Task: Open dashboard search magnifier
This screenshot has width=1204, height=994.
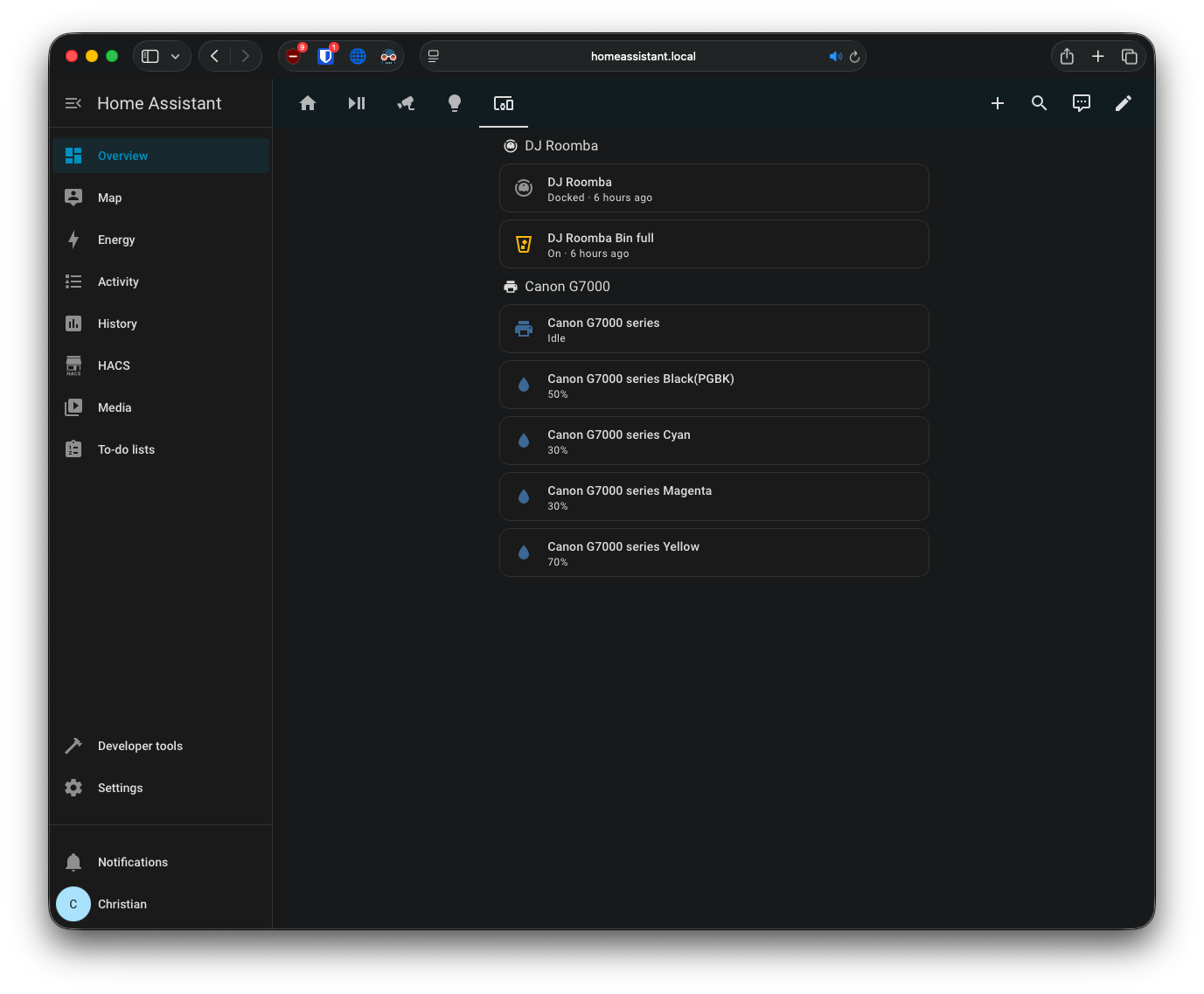Action: [x=1040, y=103]
